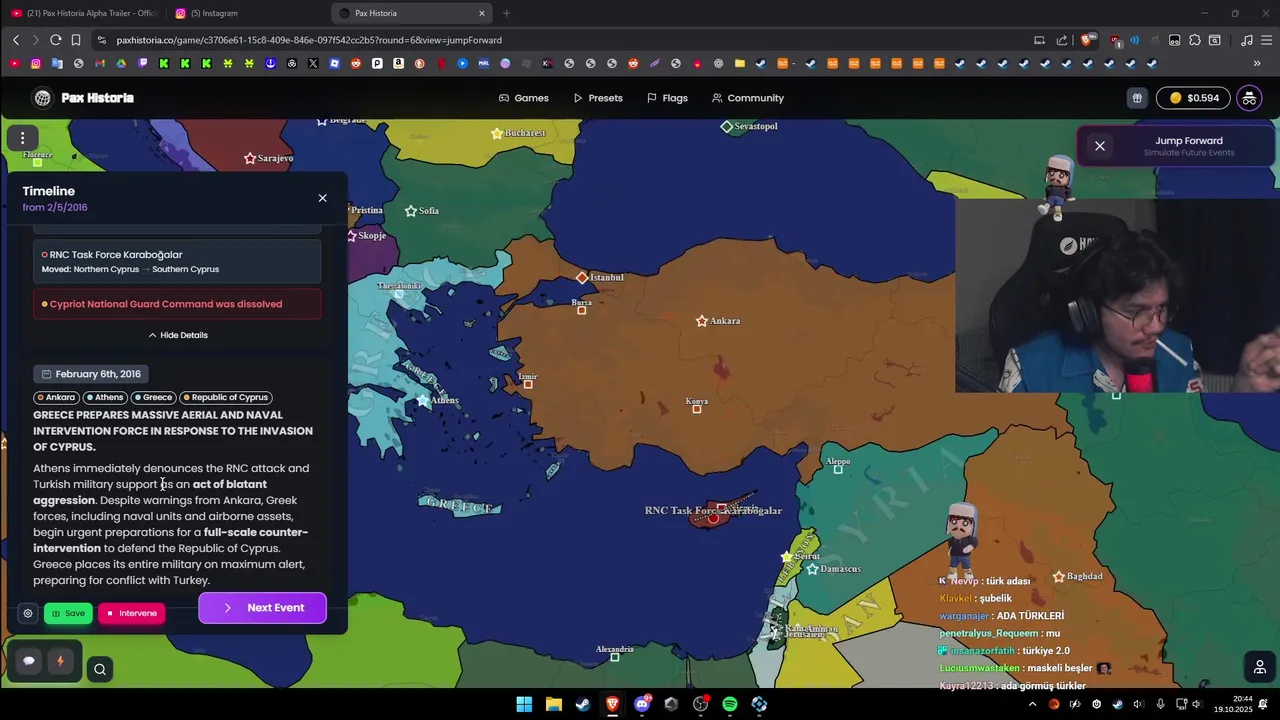Click the February 6th, 2016 date label
The height and width of the screenshot is (720, 1280).
point(91,374)
